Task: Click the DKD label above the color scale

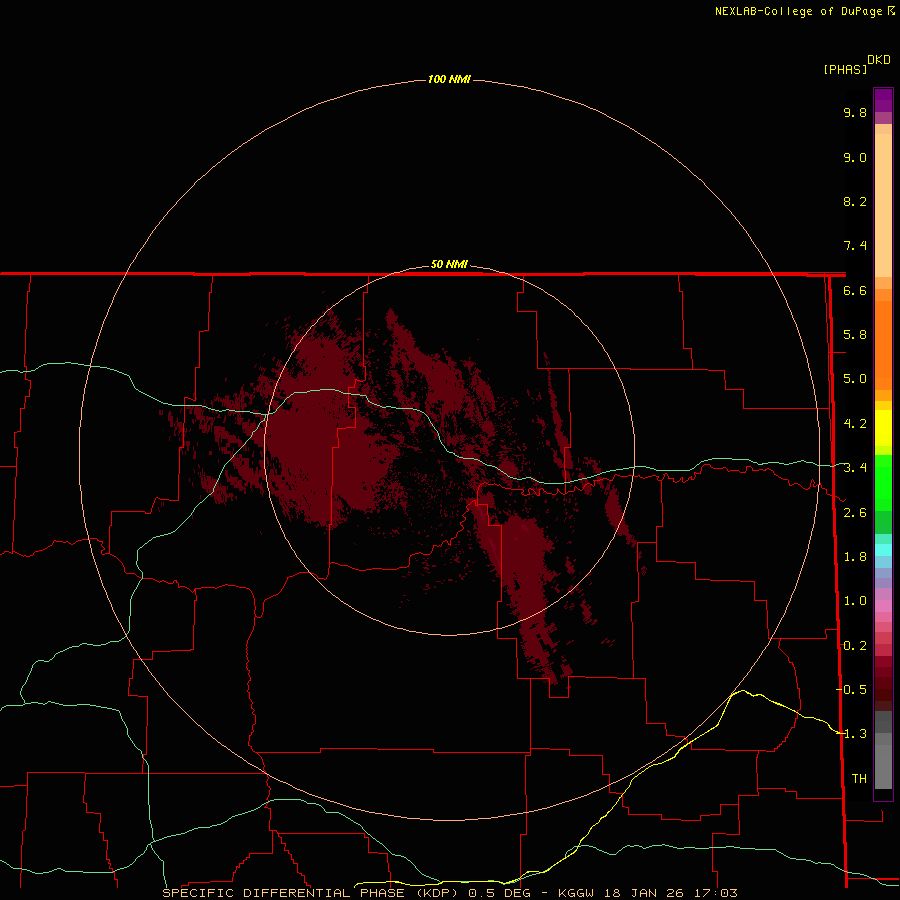Action: click(879, 59)
